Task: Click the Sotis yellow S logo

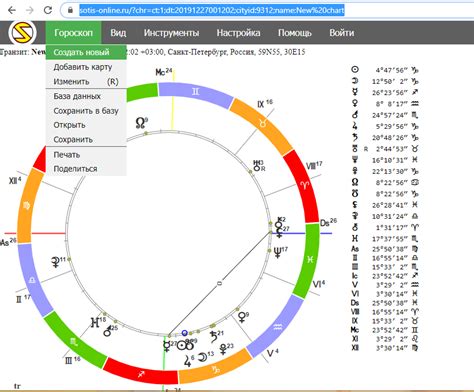Action: pyautogui.click(x=22, y=33)
